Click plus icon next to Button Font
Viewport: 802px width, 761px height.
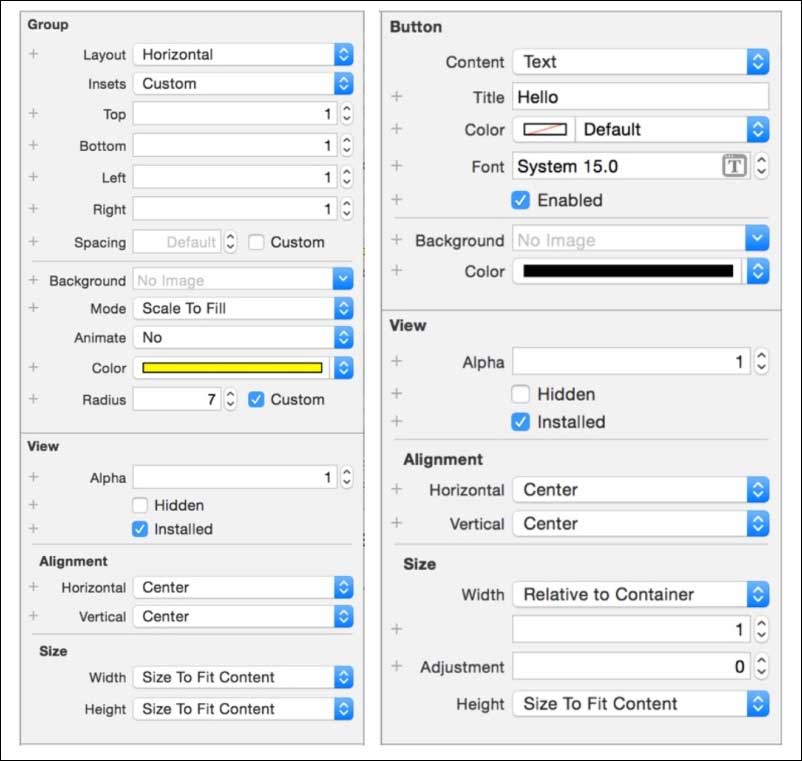(396, 166)
